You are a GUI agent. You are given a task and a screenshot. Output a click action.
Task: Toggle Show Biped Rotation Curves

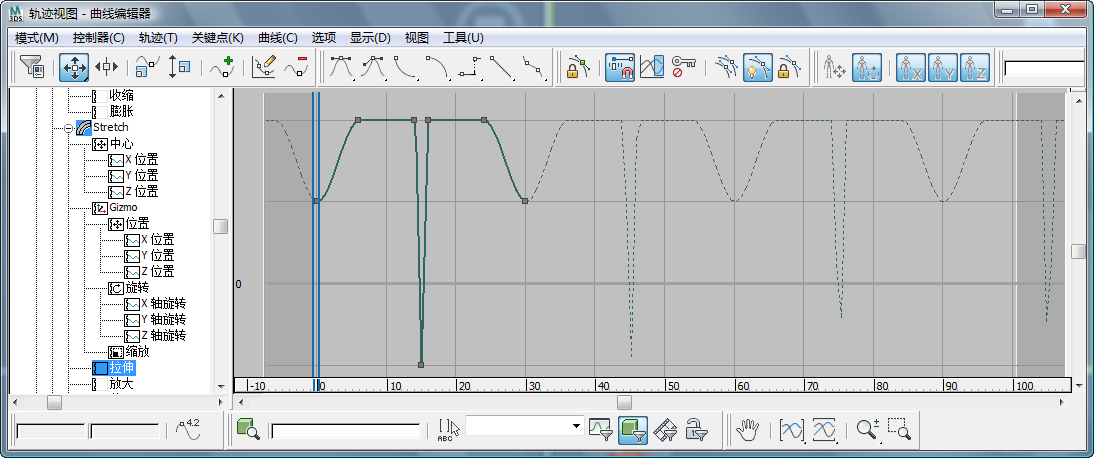click(x=867, y=68)
